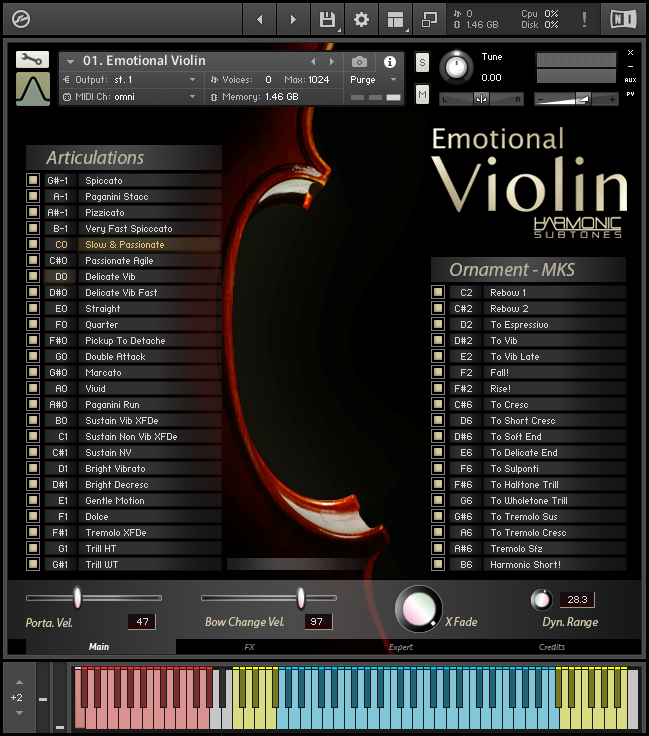
Task: Switch to the Expert tab
Action: [400, 647]
